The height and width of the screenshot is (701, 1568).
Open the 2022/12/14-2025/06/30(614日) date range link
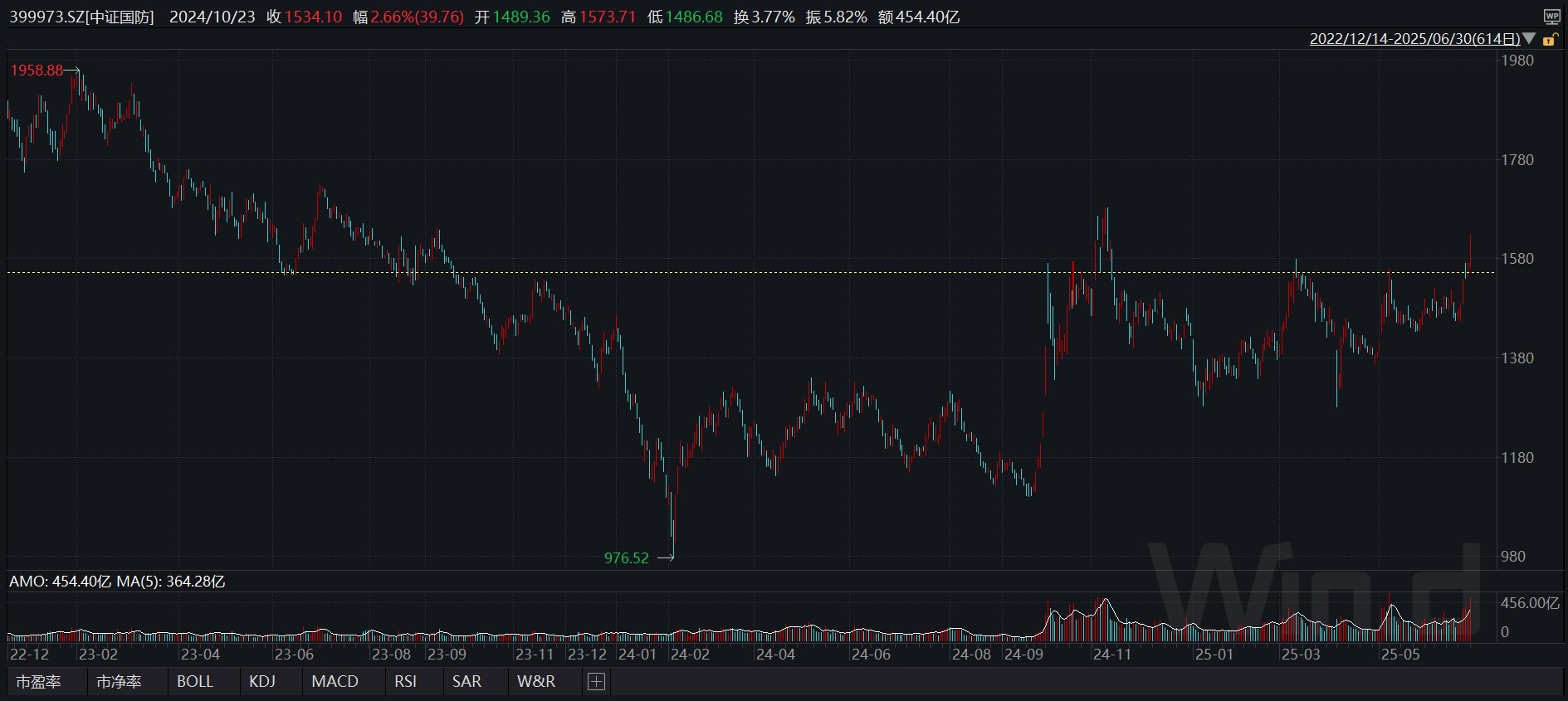point(1414,39)
